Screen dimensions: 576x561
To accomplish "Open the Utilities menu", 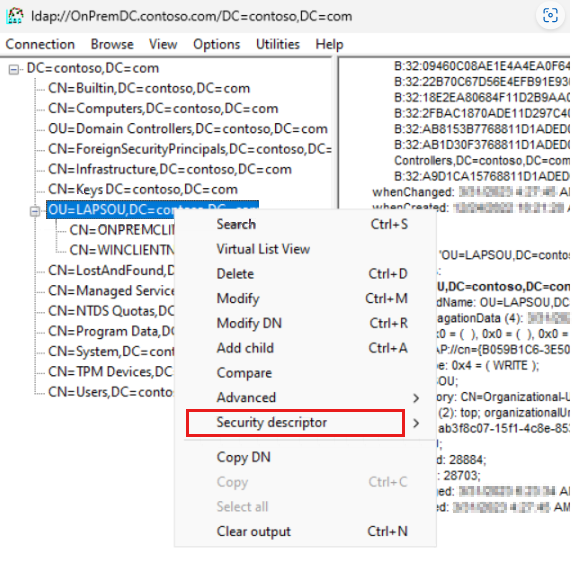I will click(x=278, y=44).
